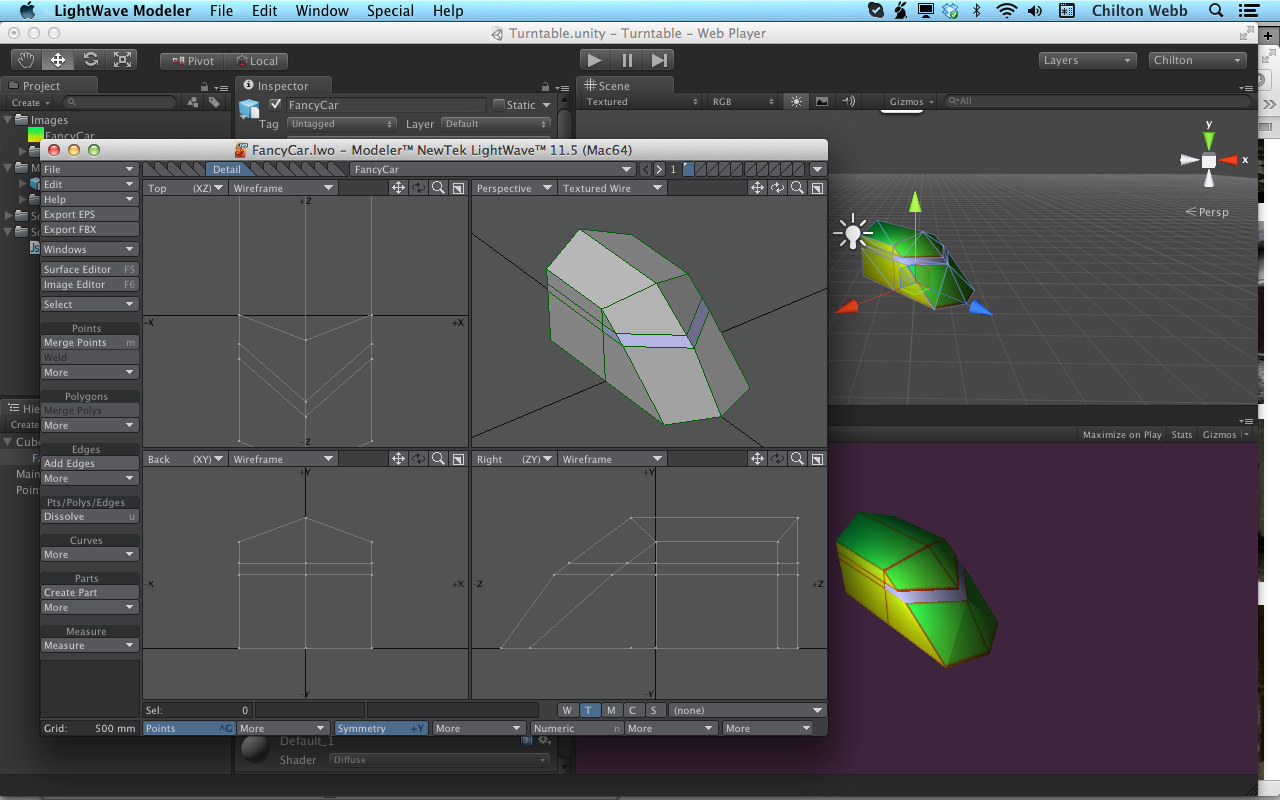This screenshot has width=1280, height=800.
Task: Toggle FancyCar active checkbox in Inspector
Action: click(276, 105)
